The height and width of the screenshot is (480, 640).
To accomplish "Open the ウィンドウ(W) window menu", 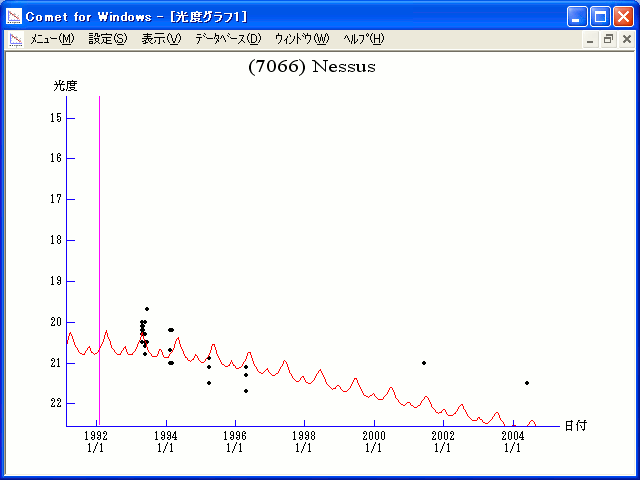I will [x=301, y=39].
